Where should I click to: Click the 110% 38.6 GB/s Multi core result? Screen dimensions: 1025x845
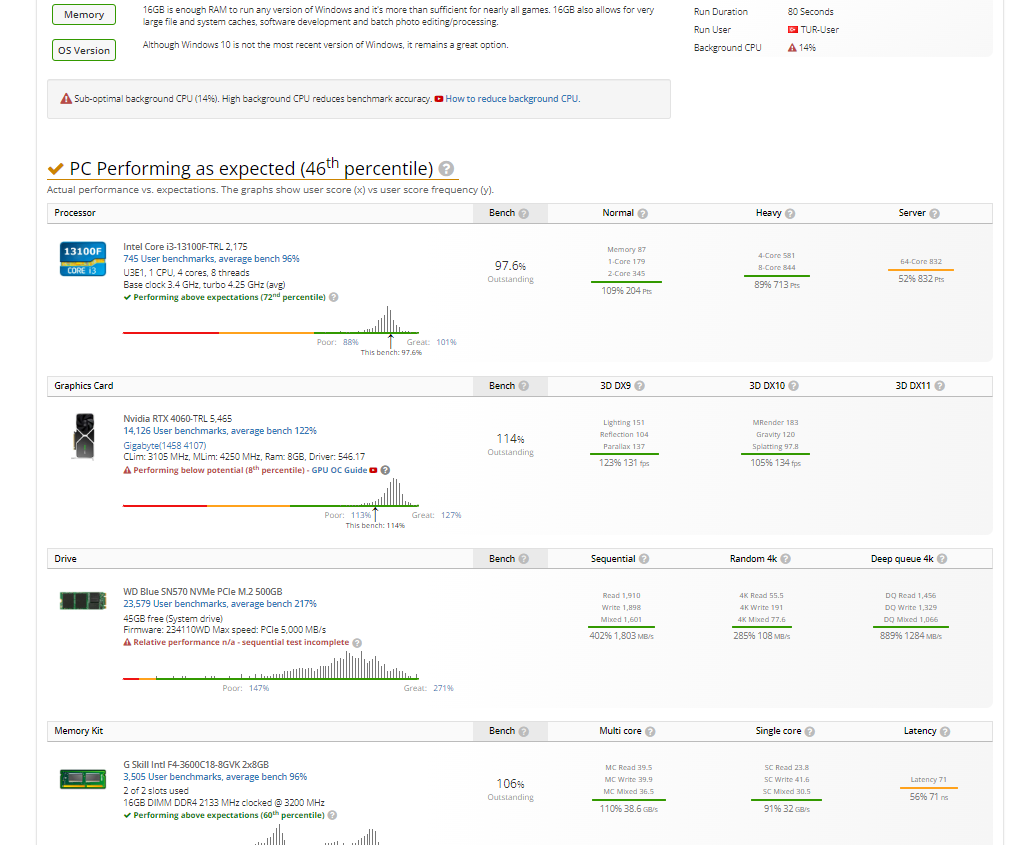629,809
